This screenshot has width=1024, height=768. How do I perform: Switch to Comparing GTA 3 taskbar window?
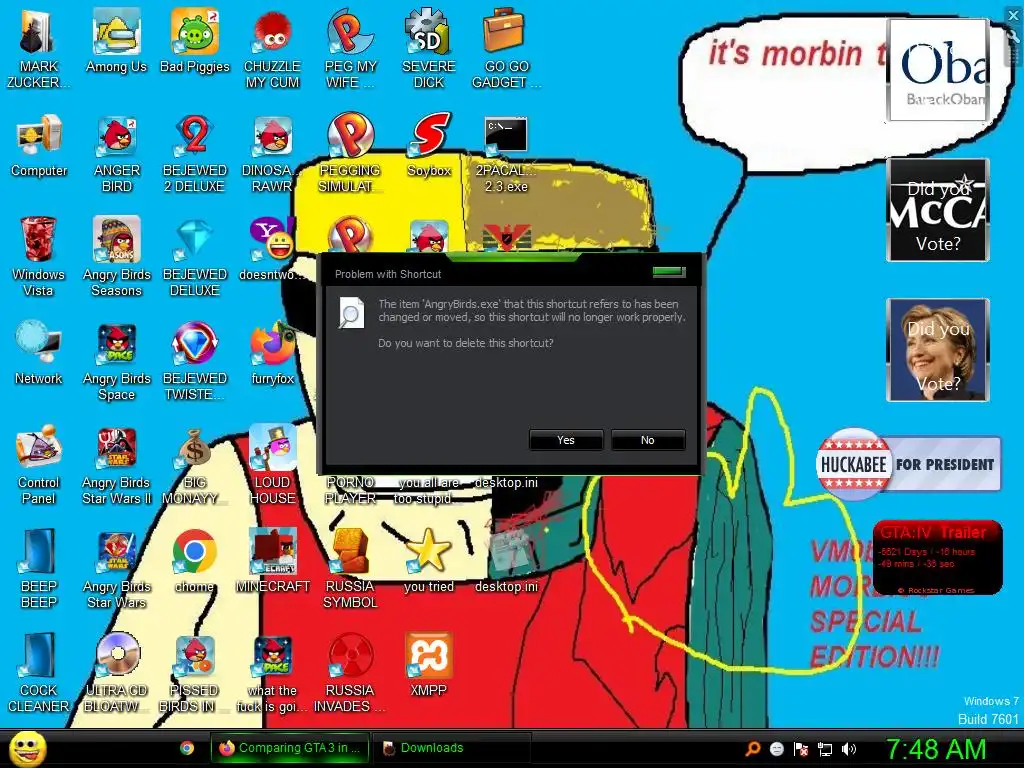tap(290, 748)
